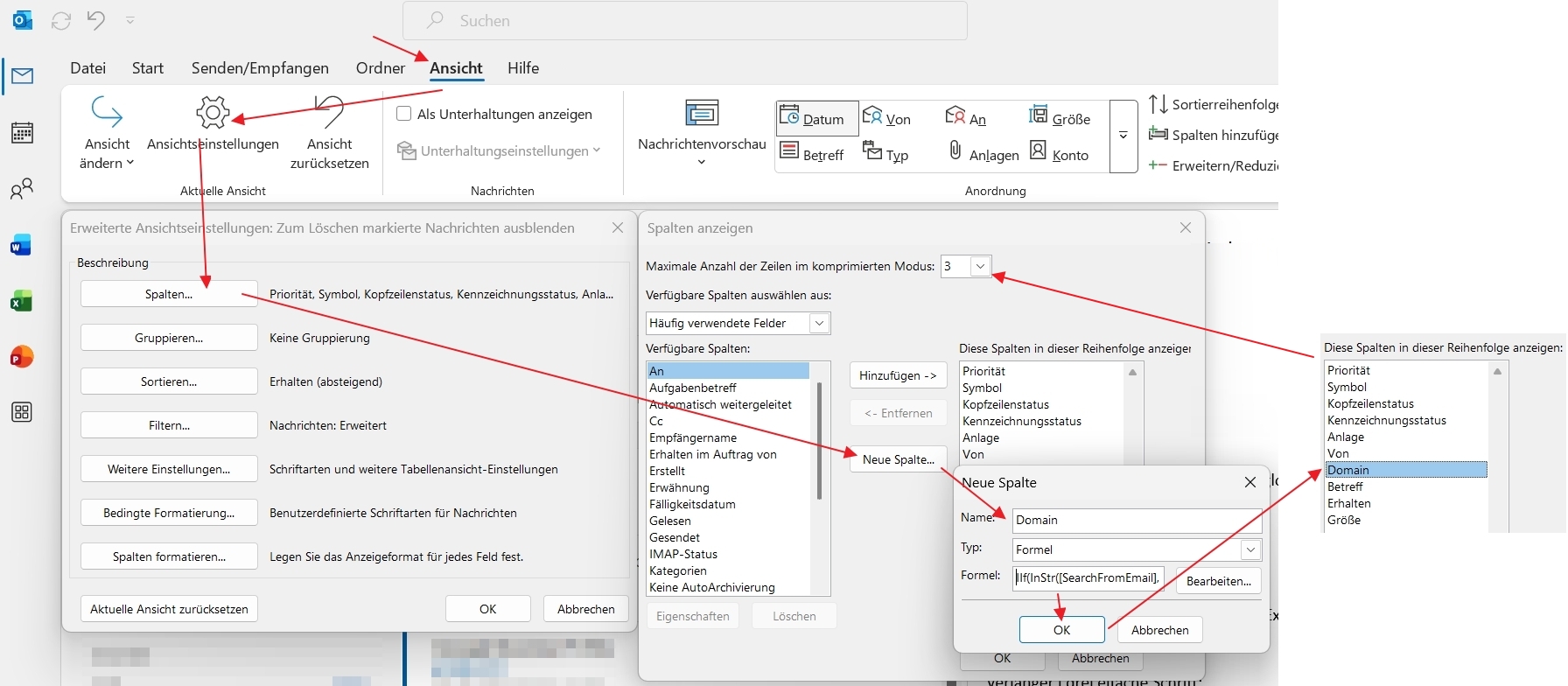Arrange messages by Betreff
This screenshot has width=1568, height=686.
[812, 153]
